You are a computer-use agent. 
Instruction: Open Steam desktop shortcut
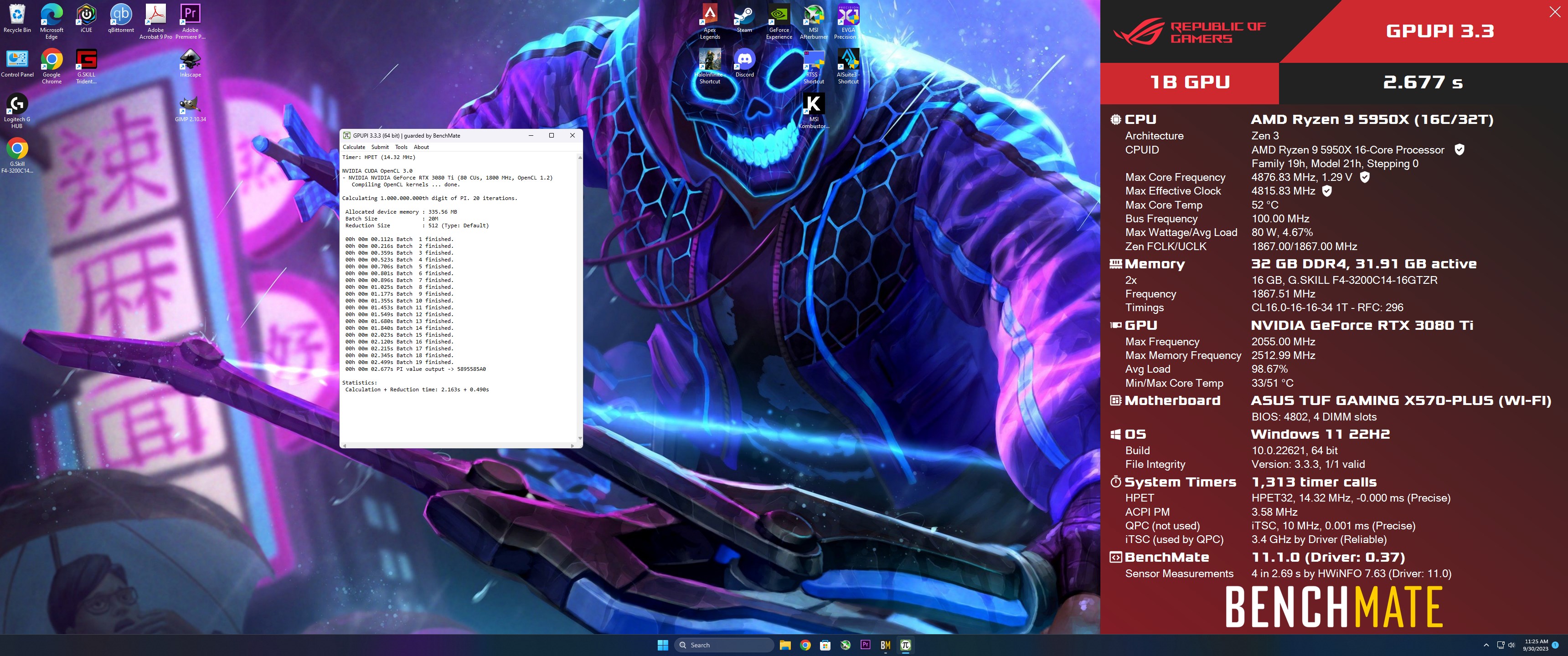[x=744, y=18]
